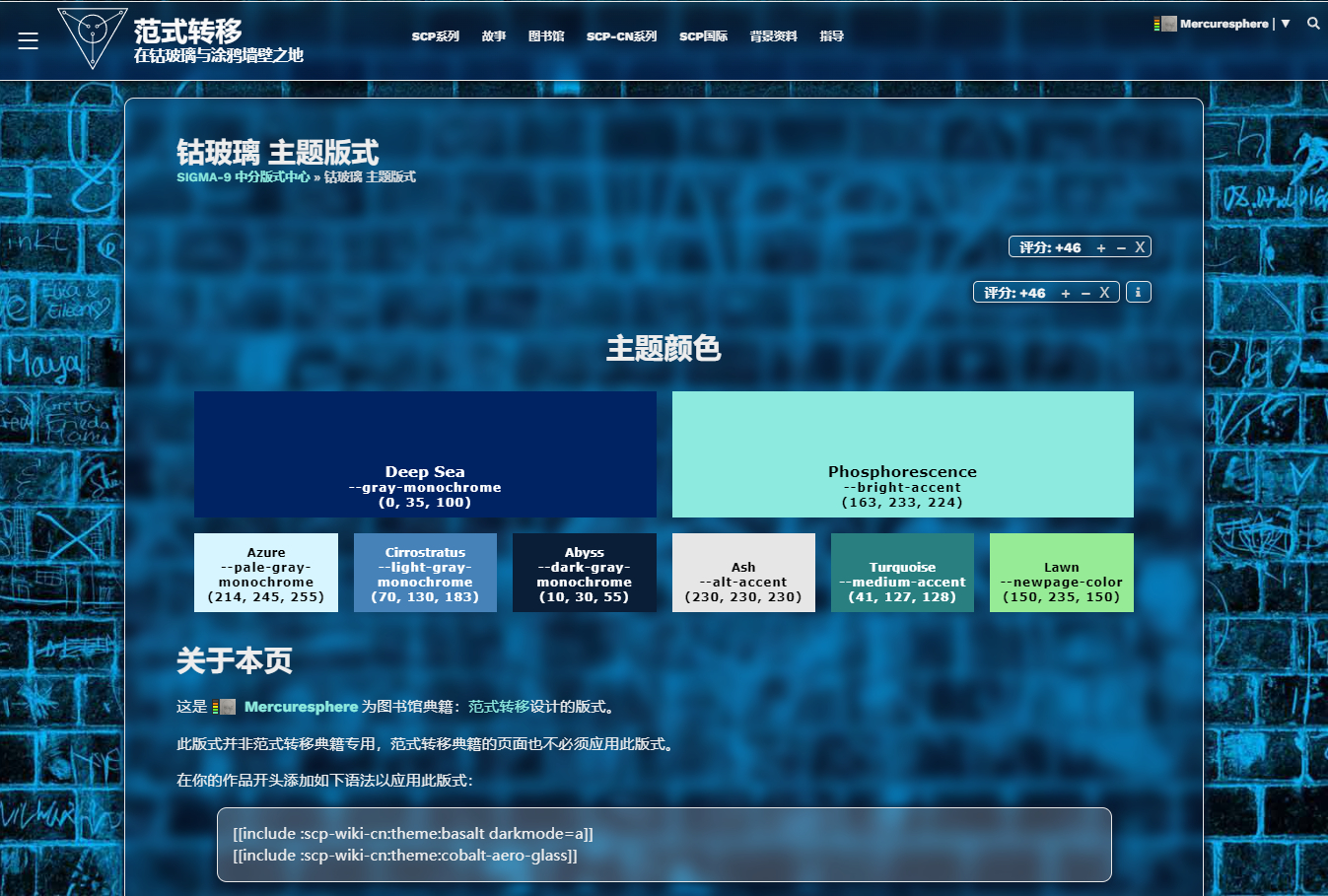Click the user avatar in the top bar
Image resolution: width=1328 pixels, height=896 pixels.
tap(1166, 24)
